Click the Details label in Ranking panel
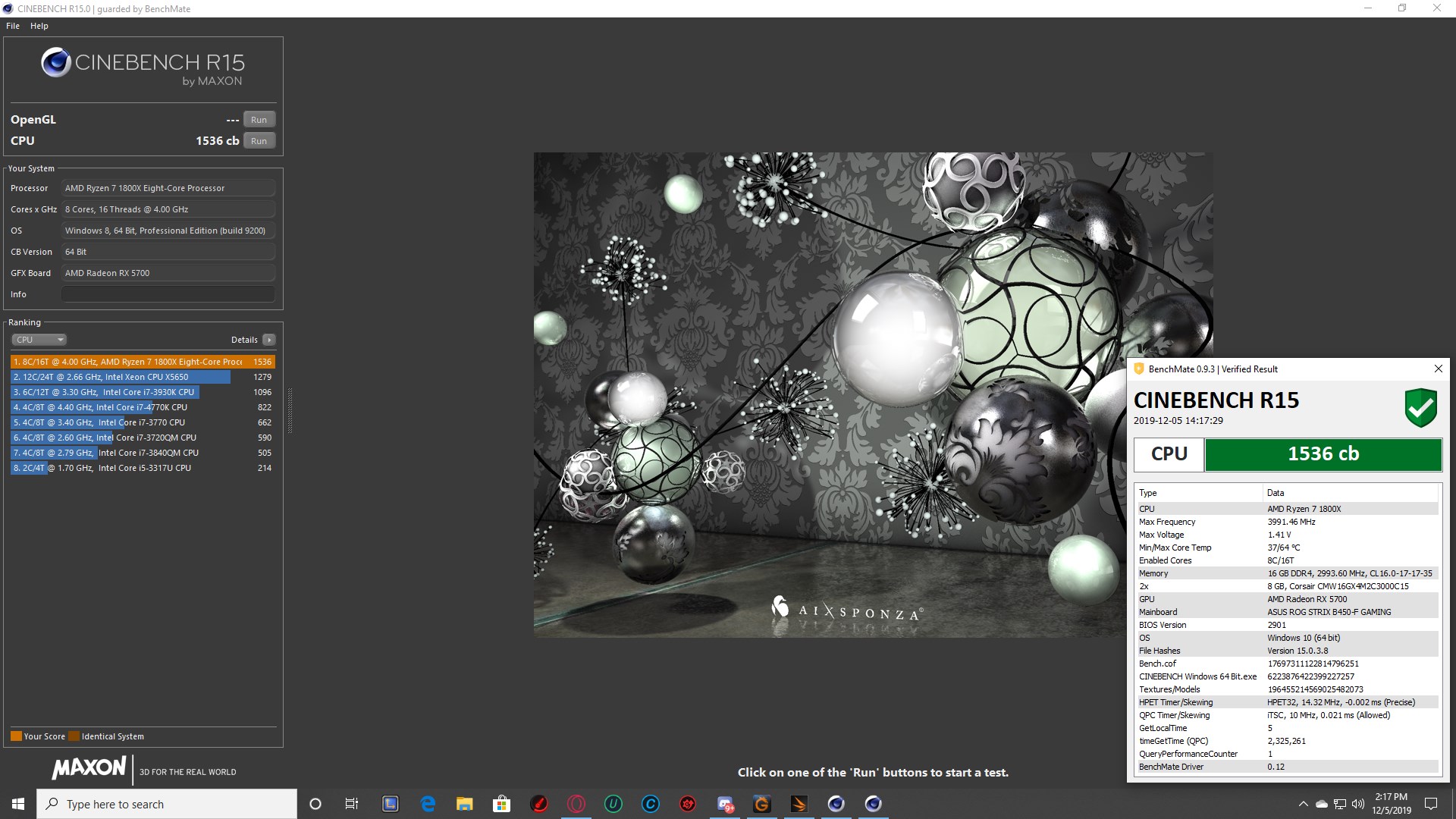 (x=244, y=340)
